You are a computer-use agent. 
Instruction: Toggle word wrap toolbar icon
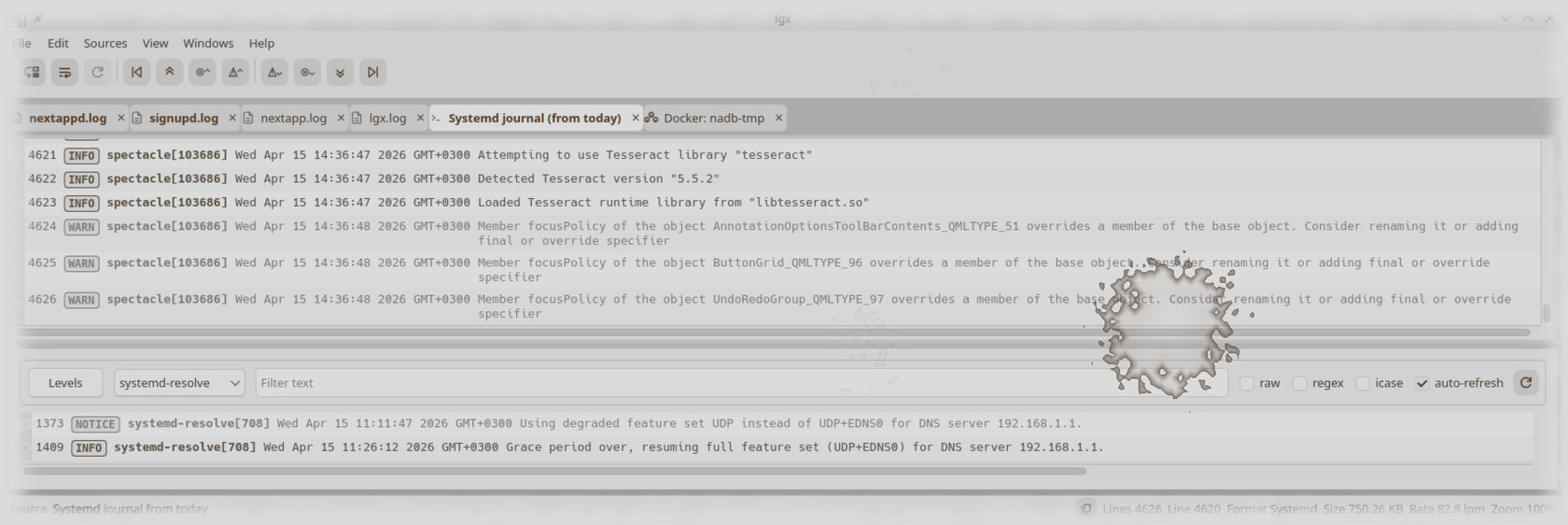[64, 72]
